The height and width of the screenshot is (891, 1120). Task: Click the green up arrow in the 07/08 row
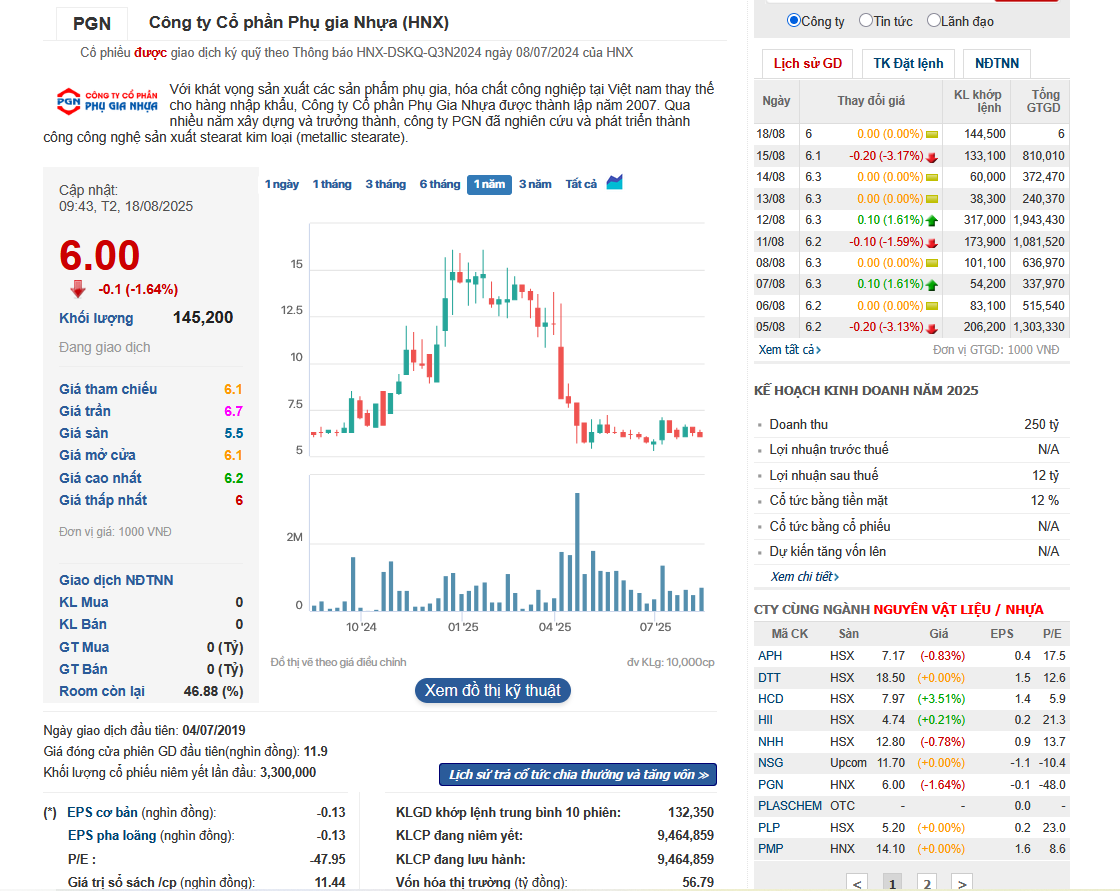coord(931,284)
